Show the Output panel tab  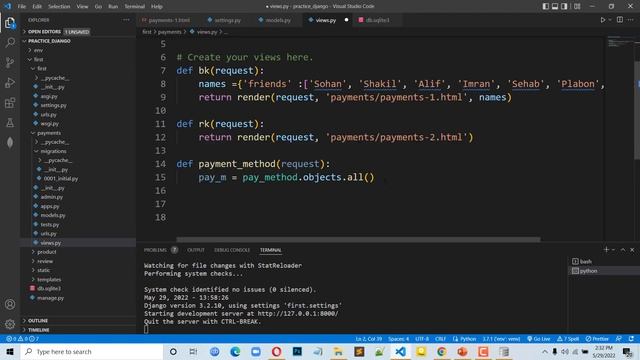tap(196, 250)
